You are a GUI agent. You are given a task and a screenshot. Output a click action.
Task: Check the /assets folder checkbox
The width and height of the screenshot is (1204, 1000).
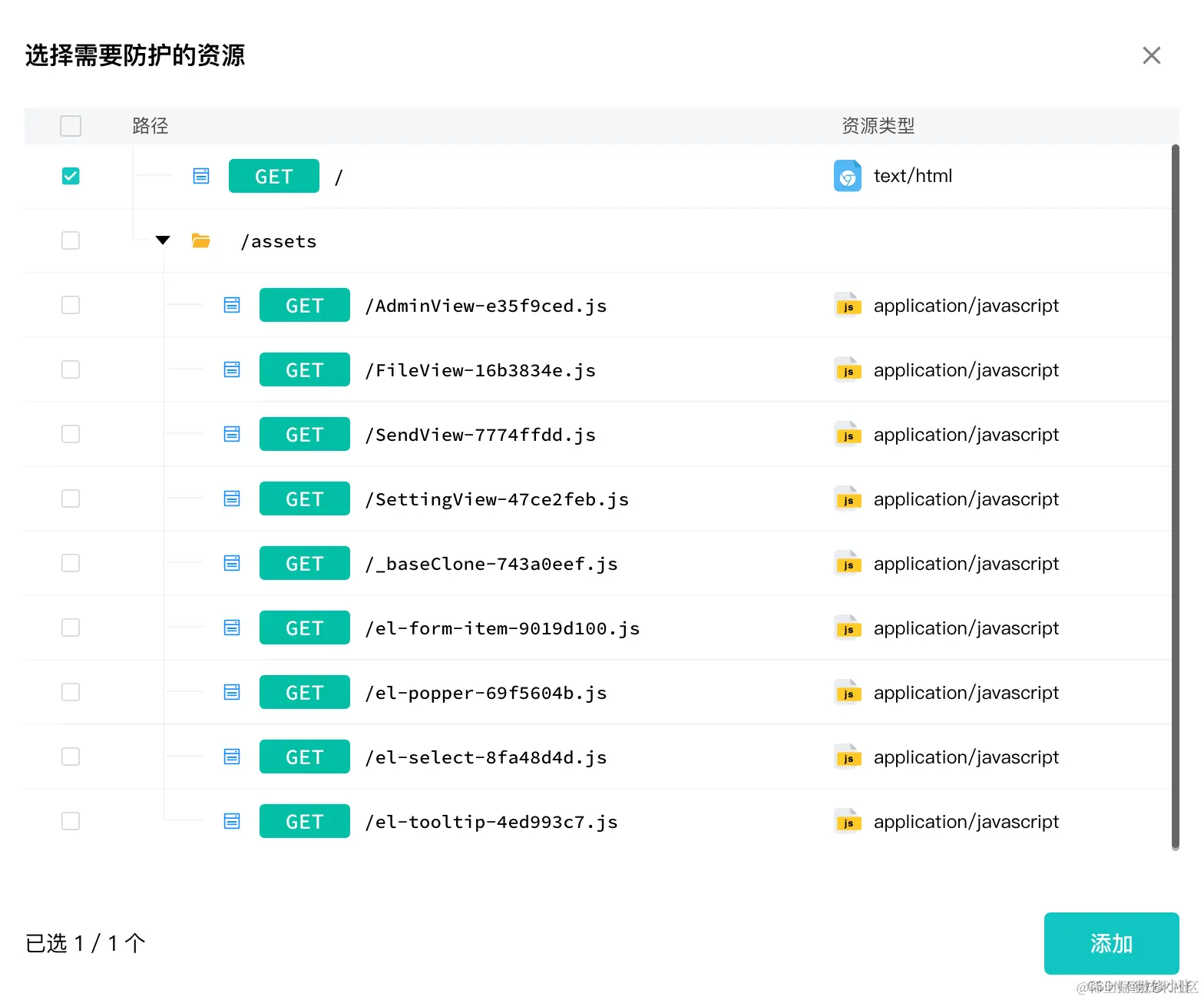[71, 240]
